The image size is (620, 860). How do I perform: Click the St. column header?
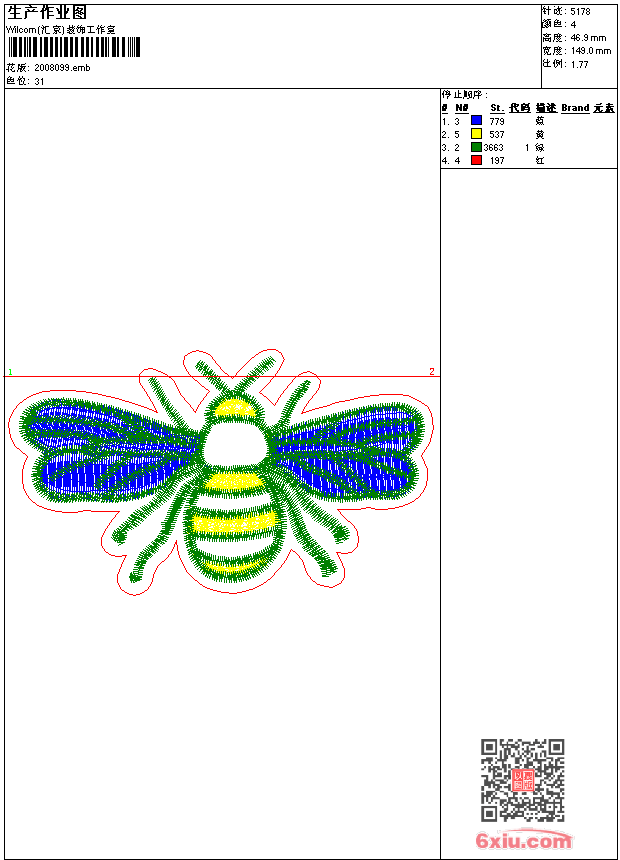pyautogui.click(x=497, y=108)
